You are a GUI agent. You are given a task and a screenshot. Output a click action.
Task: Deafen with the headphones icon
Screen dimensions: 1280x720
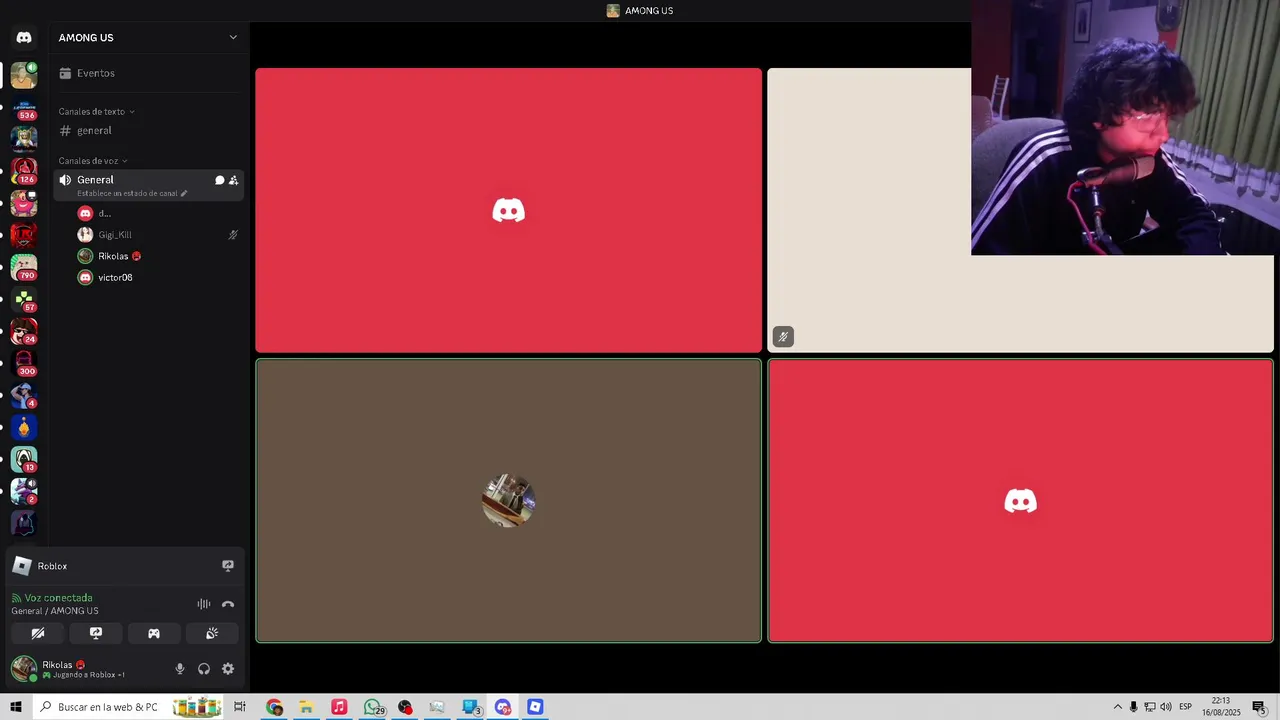click(x=204, y=669)
